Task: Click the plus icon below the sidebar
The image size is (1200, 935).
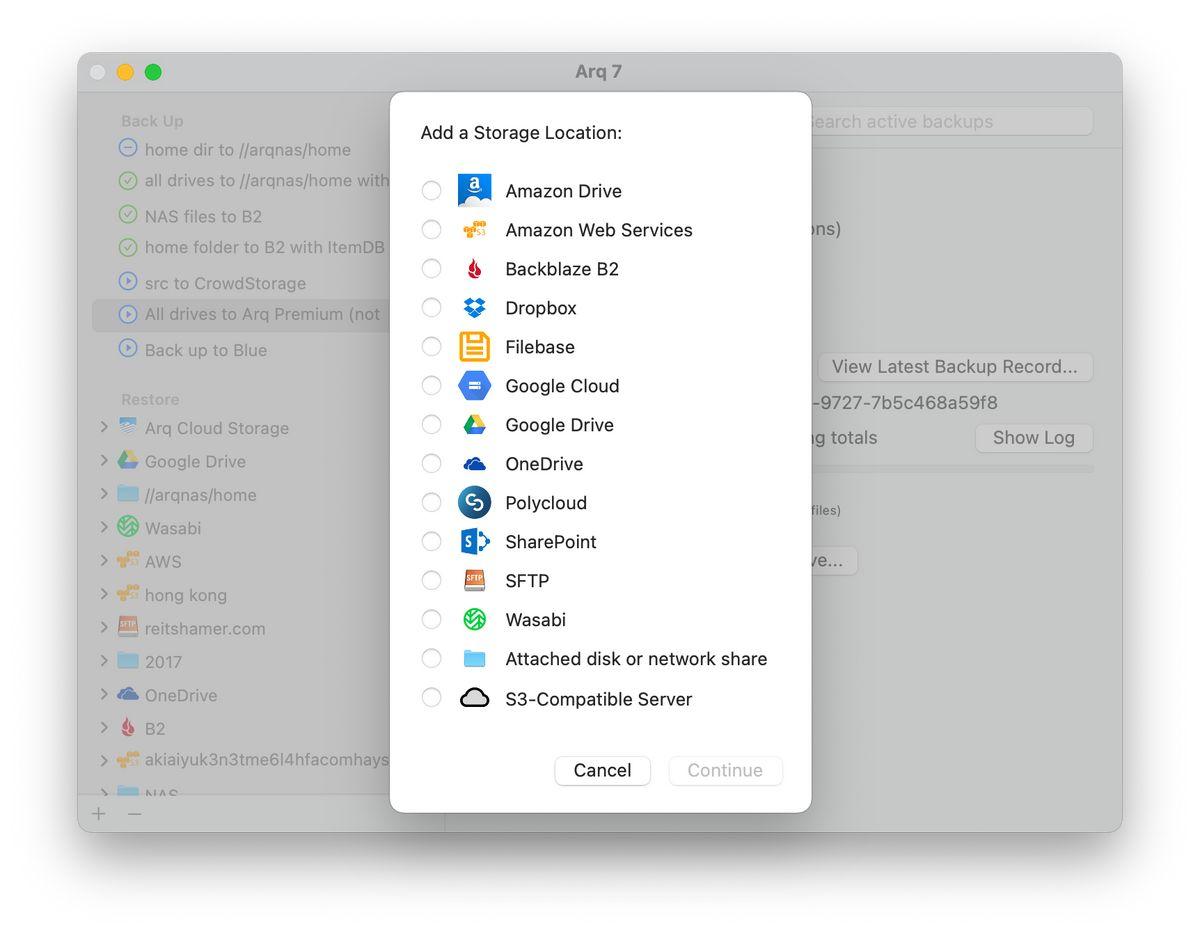Action: (x=98, y=813)
